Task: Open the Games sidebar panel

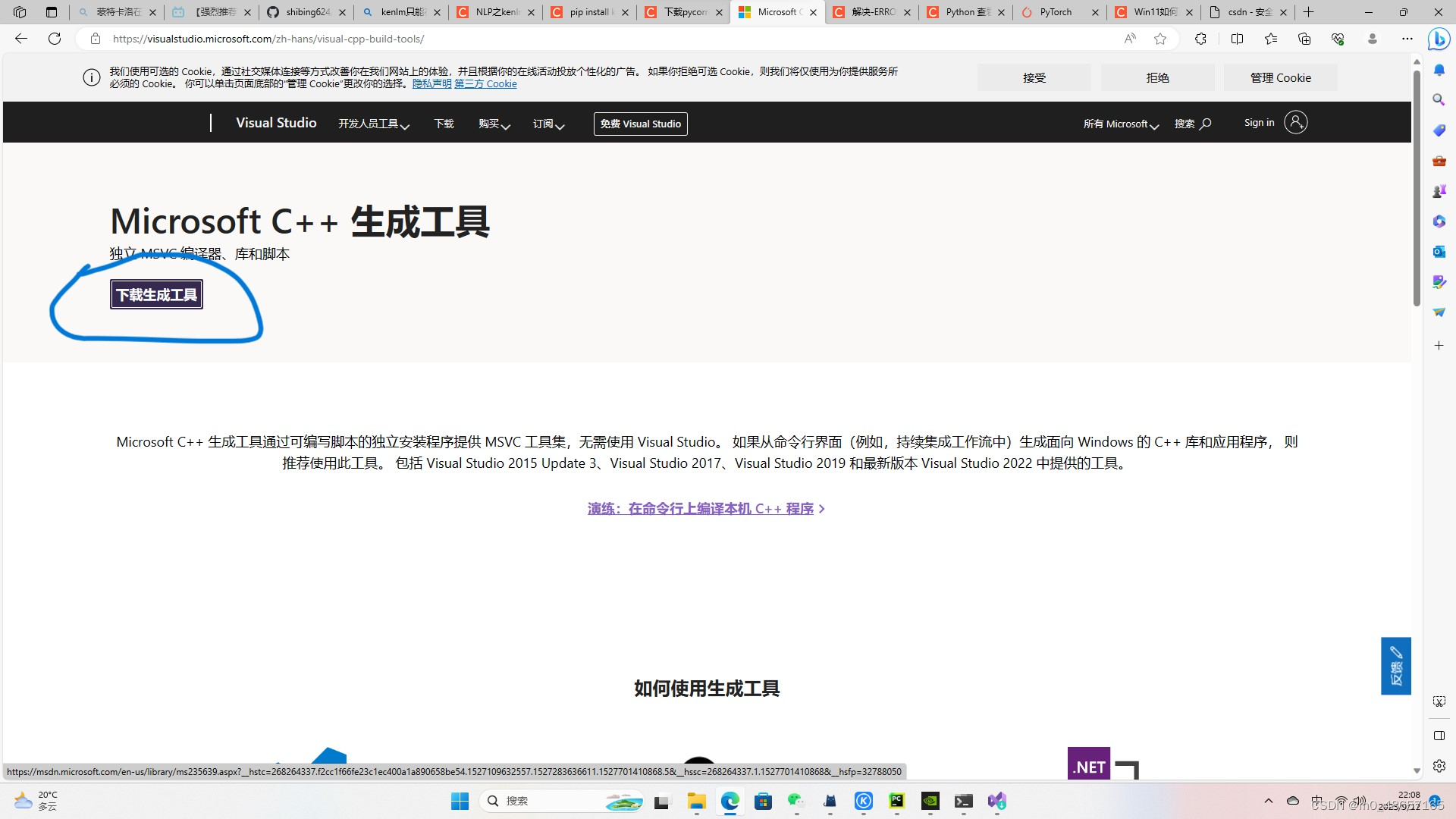Action: click(1439, 191)
